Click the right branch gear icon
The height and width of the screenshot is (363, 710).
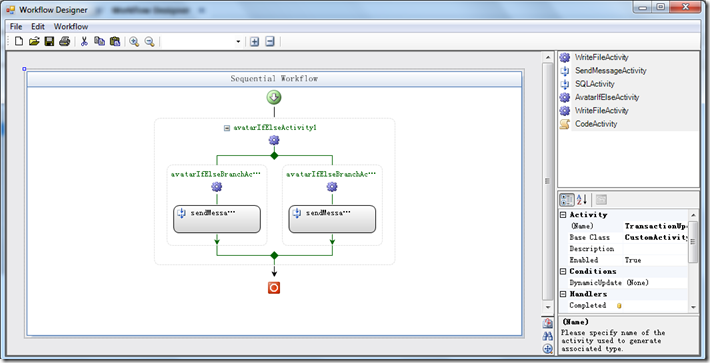pos(332,186)
